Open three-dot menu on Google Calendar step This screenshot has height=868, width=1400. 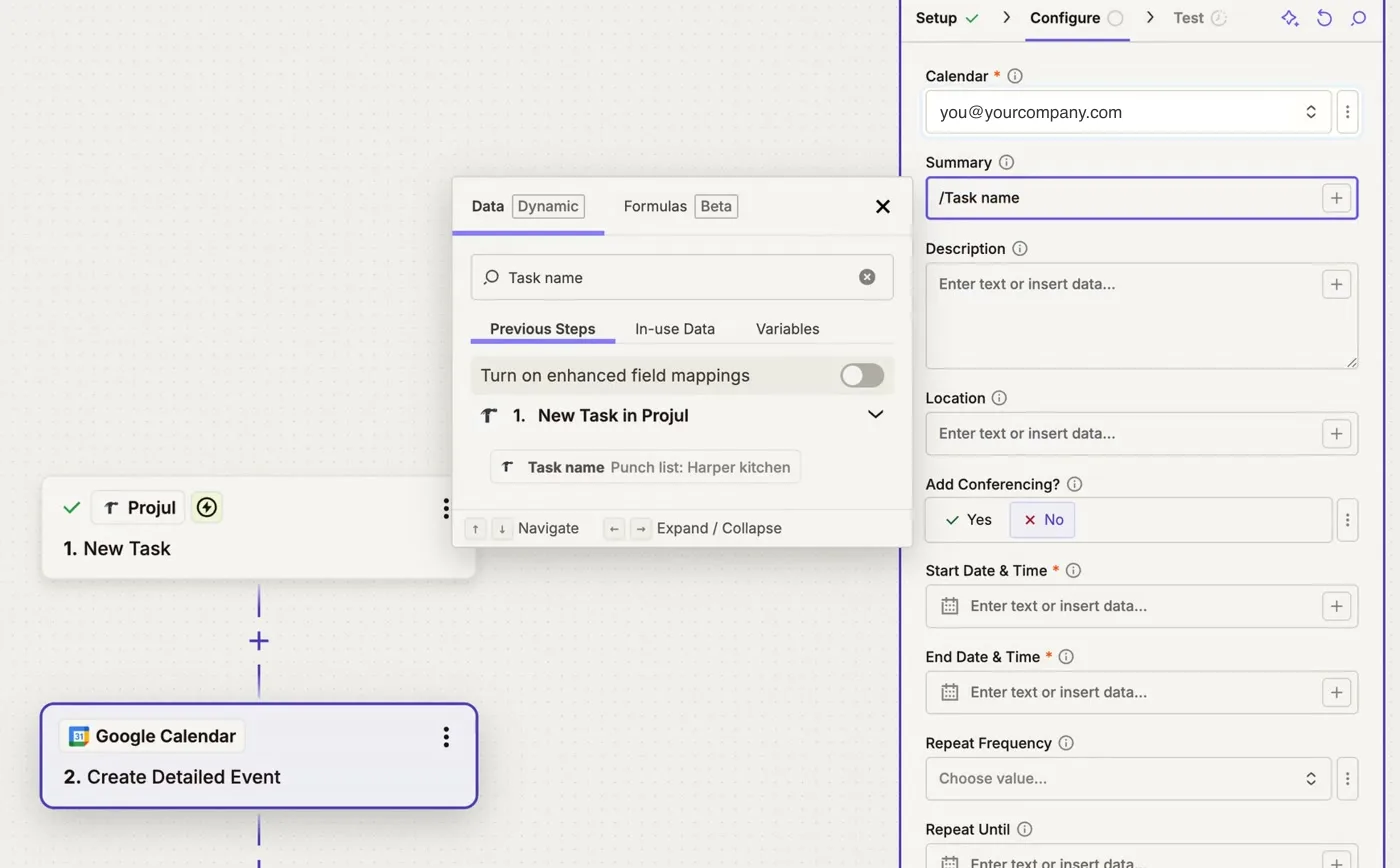pos(446,737)
